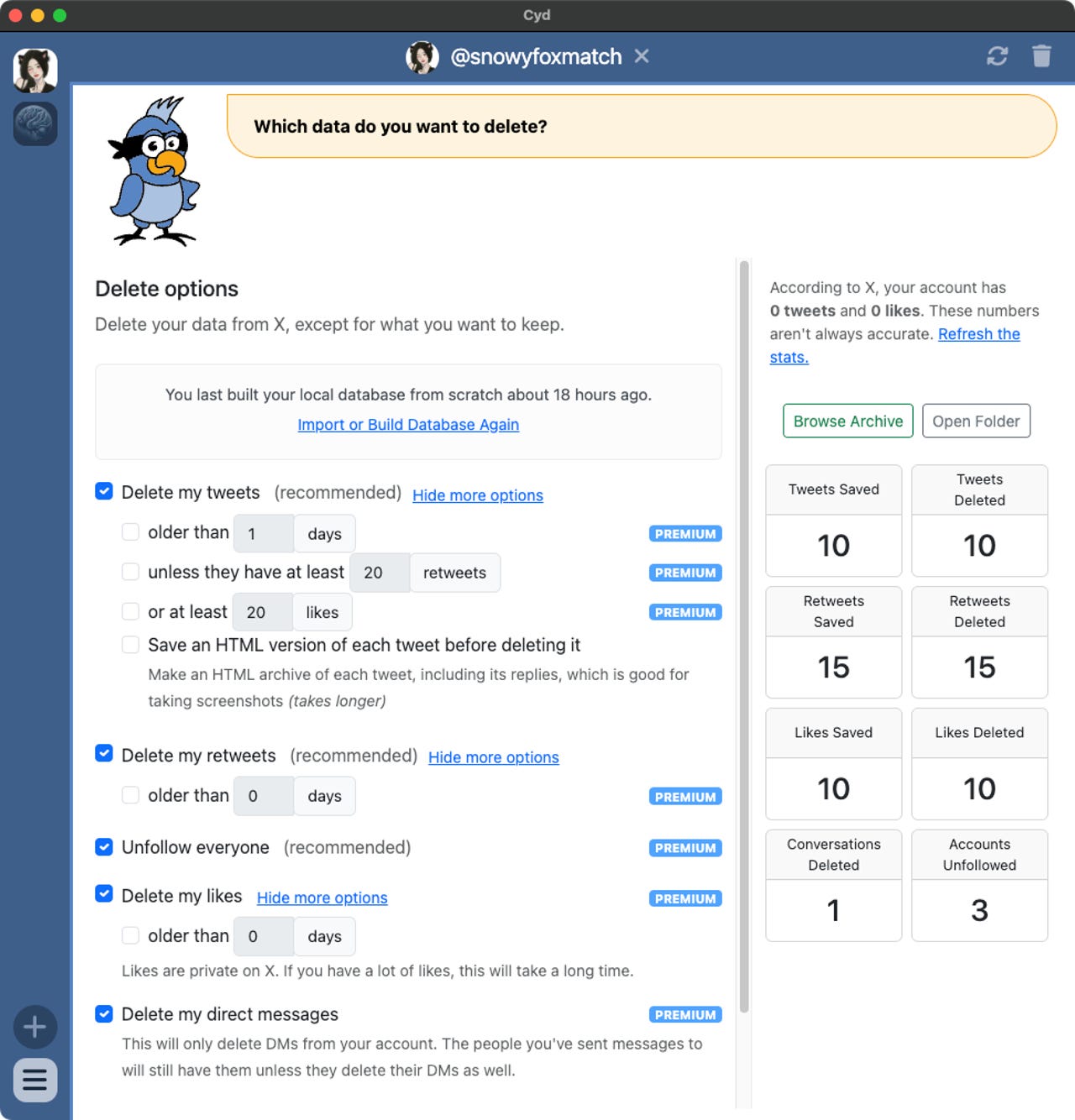Click Refresh the stats link
Screen dimensions: 1075x1120
[895, 345]
